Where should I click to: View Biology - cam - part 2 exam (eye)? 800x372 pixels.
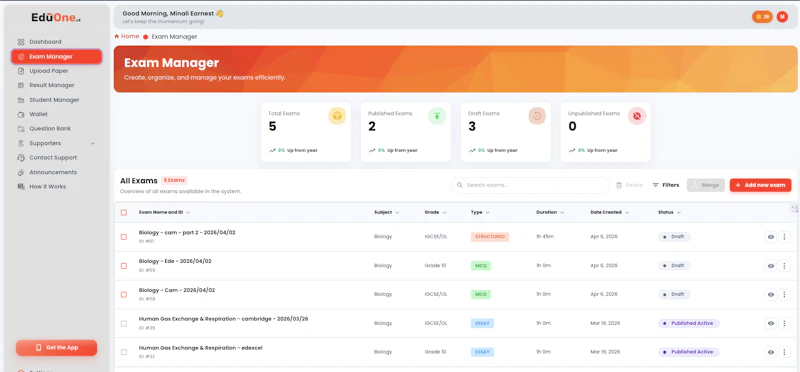pos(770,237)
